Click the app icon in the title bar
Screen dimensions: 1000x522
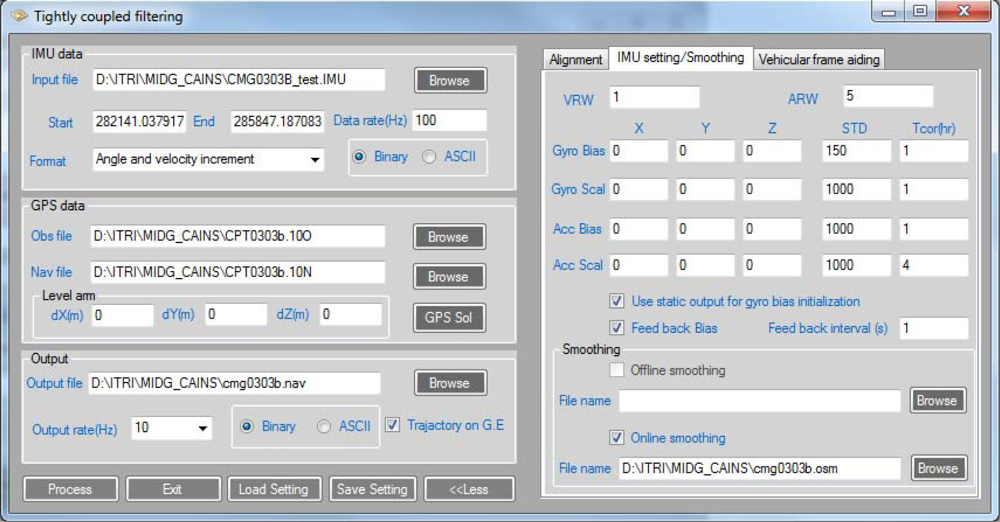pyautogui.click(x=19, y=16)
